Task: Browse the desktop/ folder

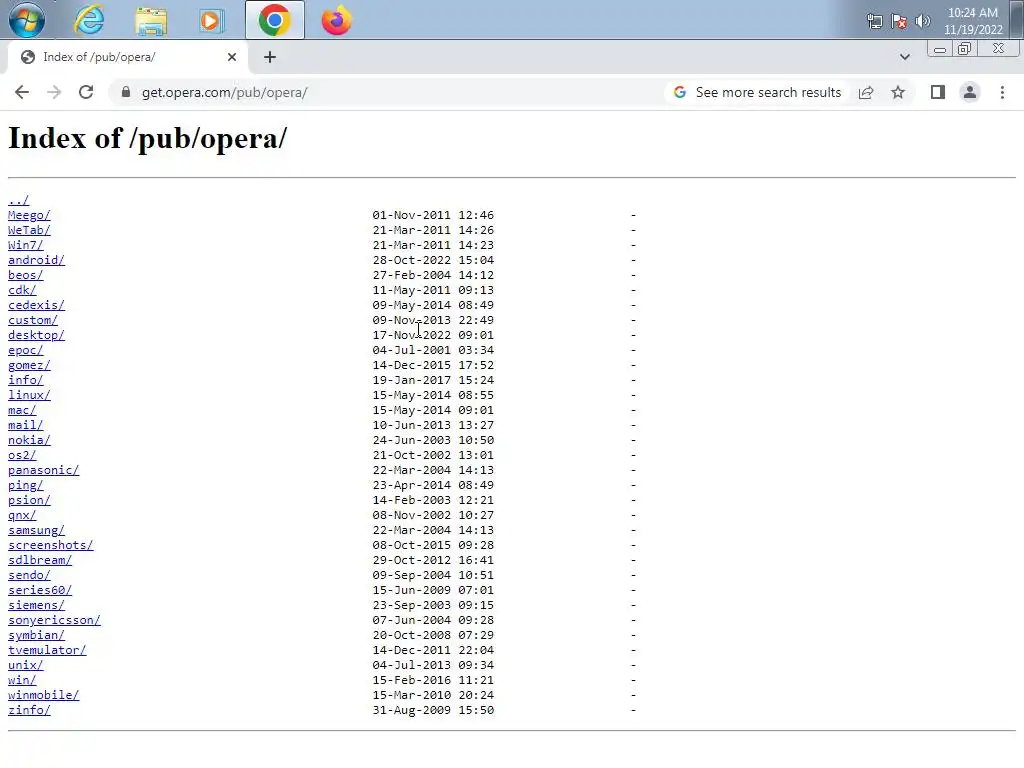Action: tap(36, 336)
